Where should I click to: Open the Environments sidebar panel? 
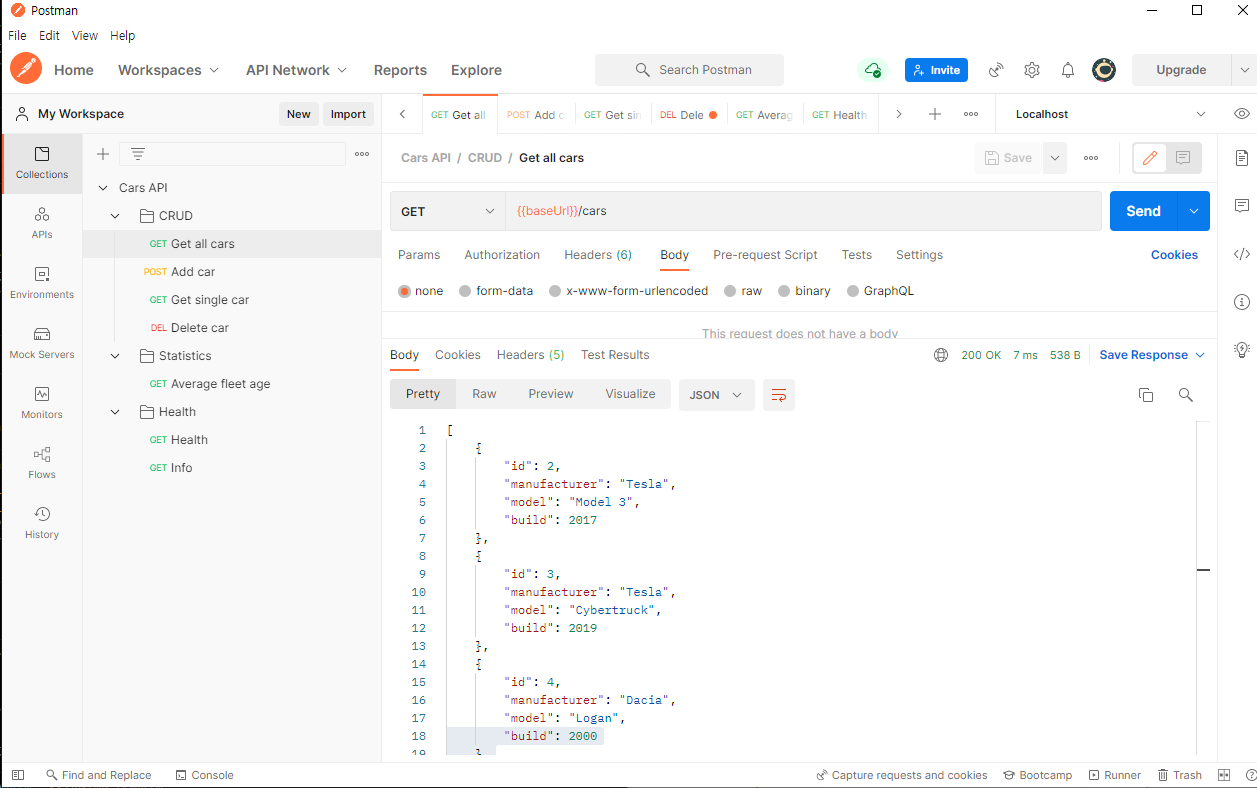pyautogui.click(x=42, y=284)
